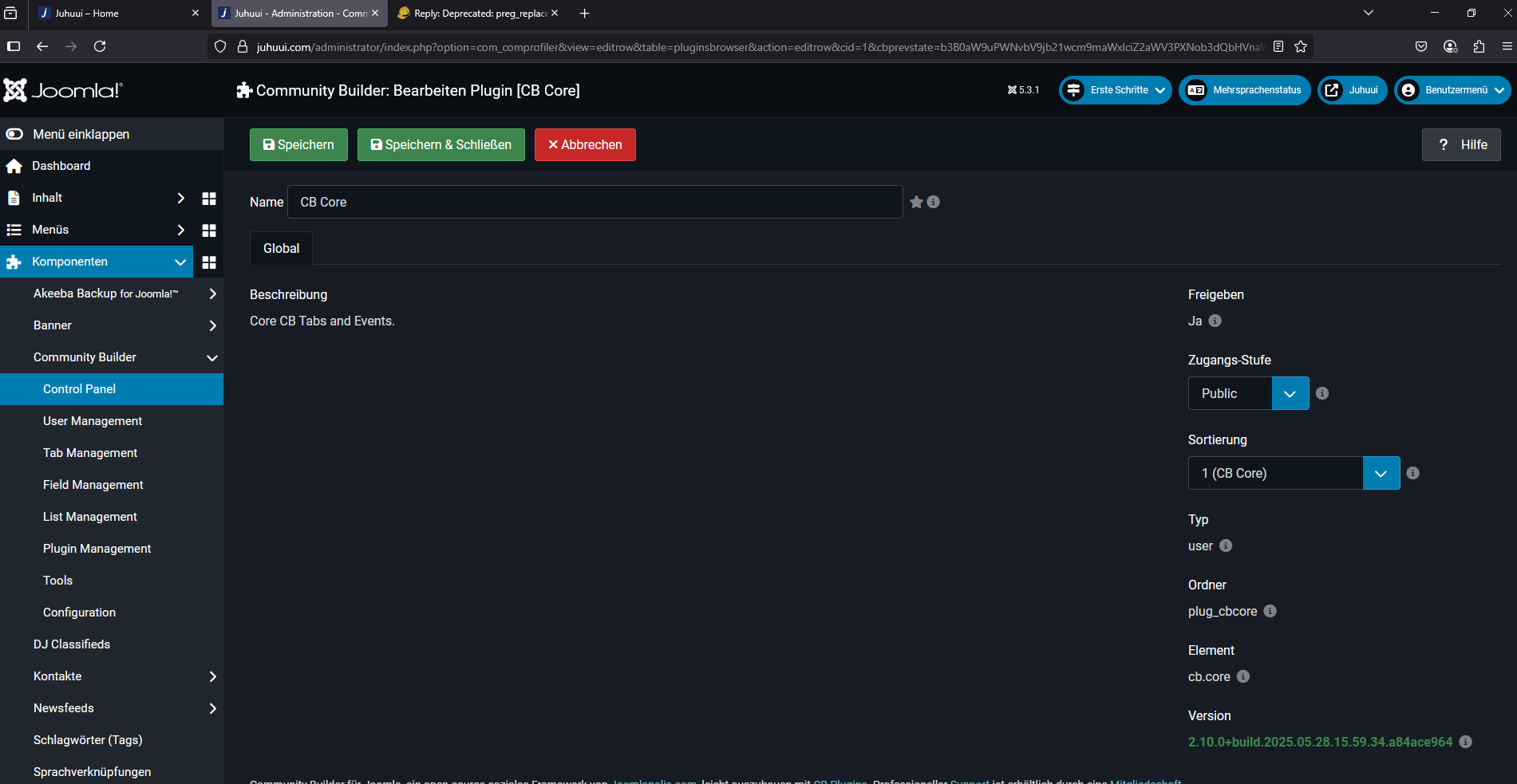Reload the page in browser
Image resolution: width=1517 pixels, height=784 pixels.
coord(100,46)
